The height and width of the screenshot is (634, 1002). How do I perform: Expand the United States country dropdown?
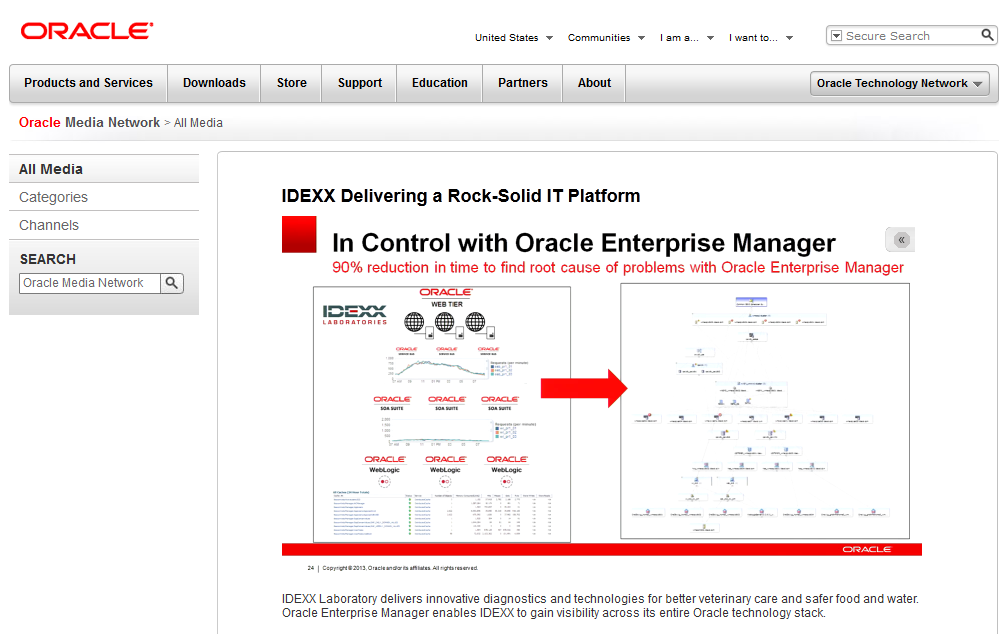(x=514, y=38)
